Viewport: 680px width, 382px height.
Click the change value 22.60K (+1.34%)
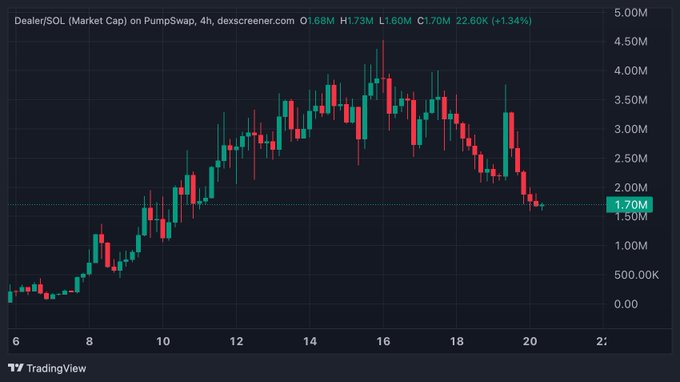[494, 21]
